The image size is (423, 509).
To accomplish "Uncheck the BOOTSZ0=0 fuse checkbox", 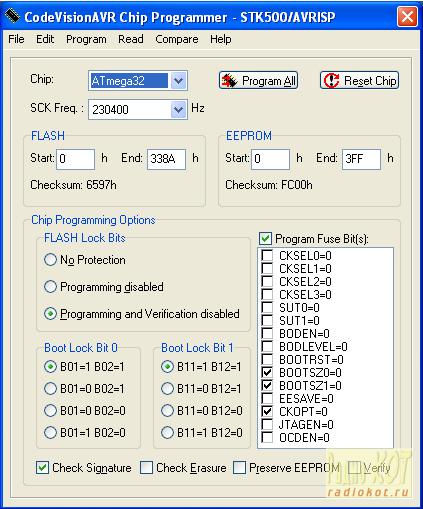I will pos(267,372).
